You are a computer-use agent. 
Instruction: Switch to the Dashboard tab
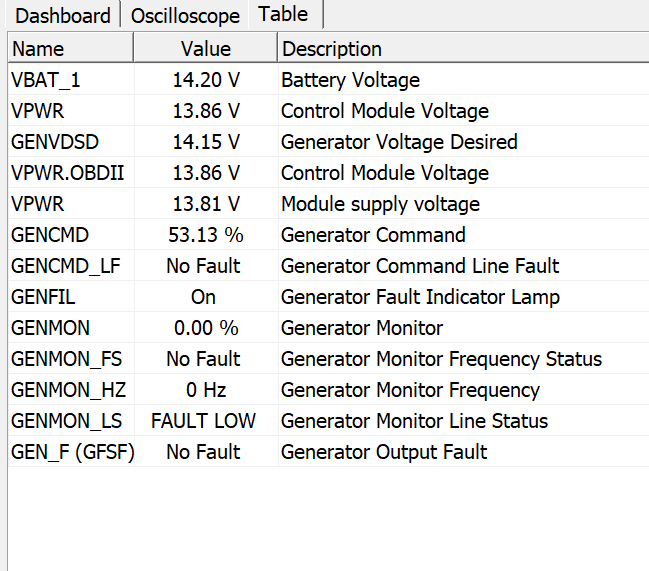pos(63,16)
